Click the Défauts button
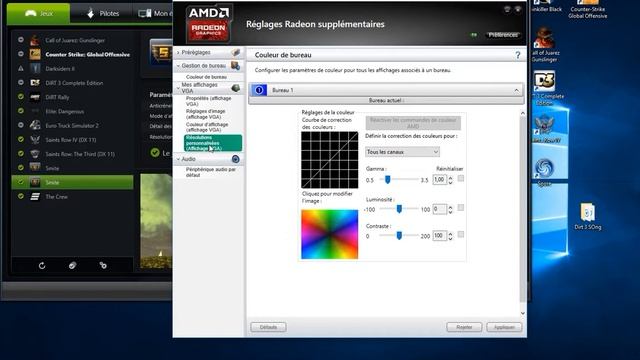Viewport: 640px width, 360px height. tap(268, 327)
